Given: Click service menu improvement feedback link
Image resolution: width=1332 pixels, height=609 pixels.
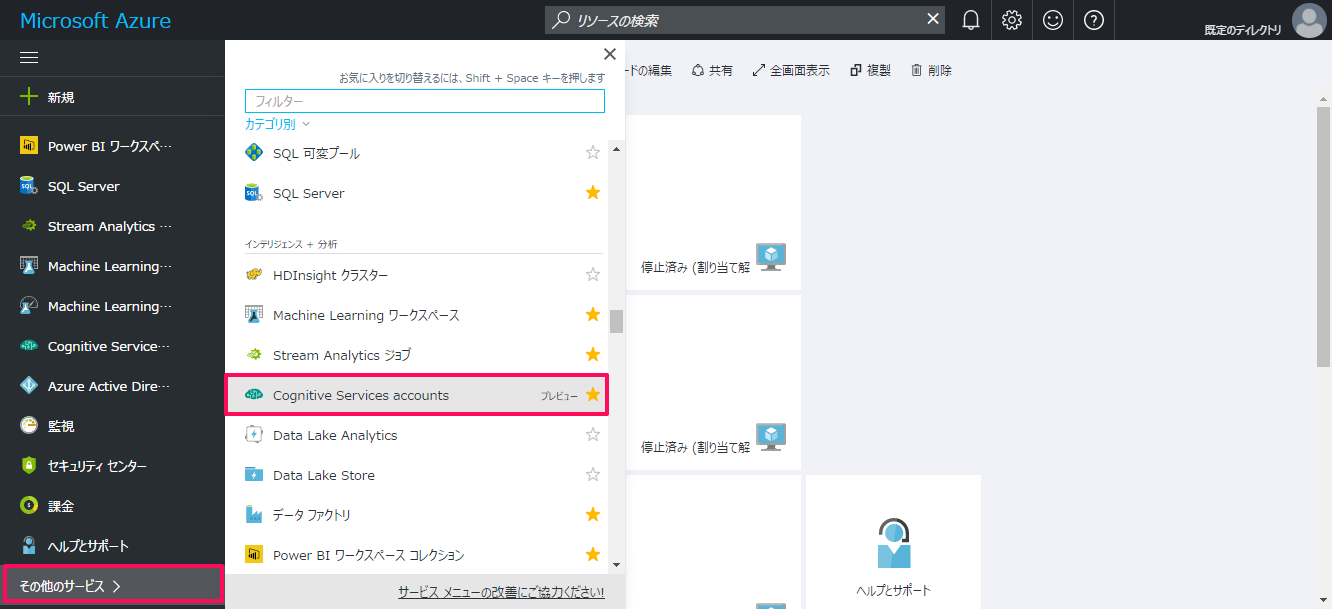Looking at the screenshot, I should tap(501, 592).
